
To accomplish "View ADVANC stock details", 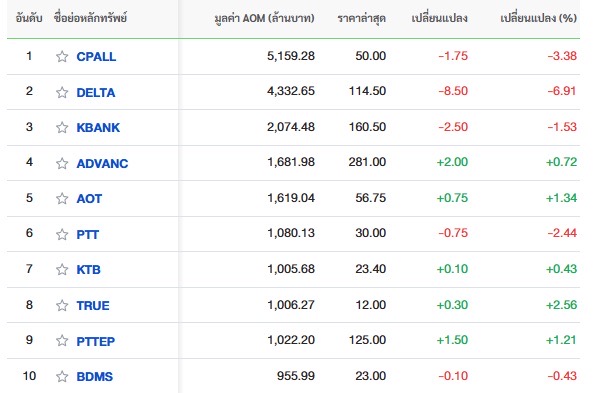I will (x=102, y=163).
